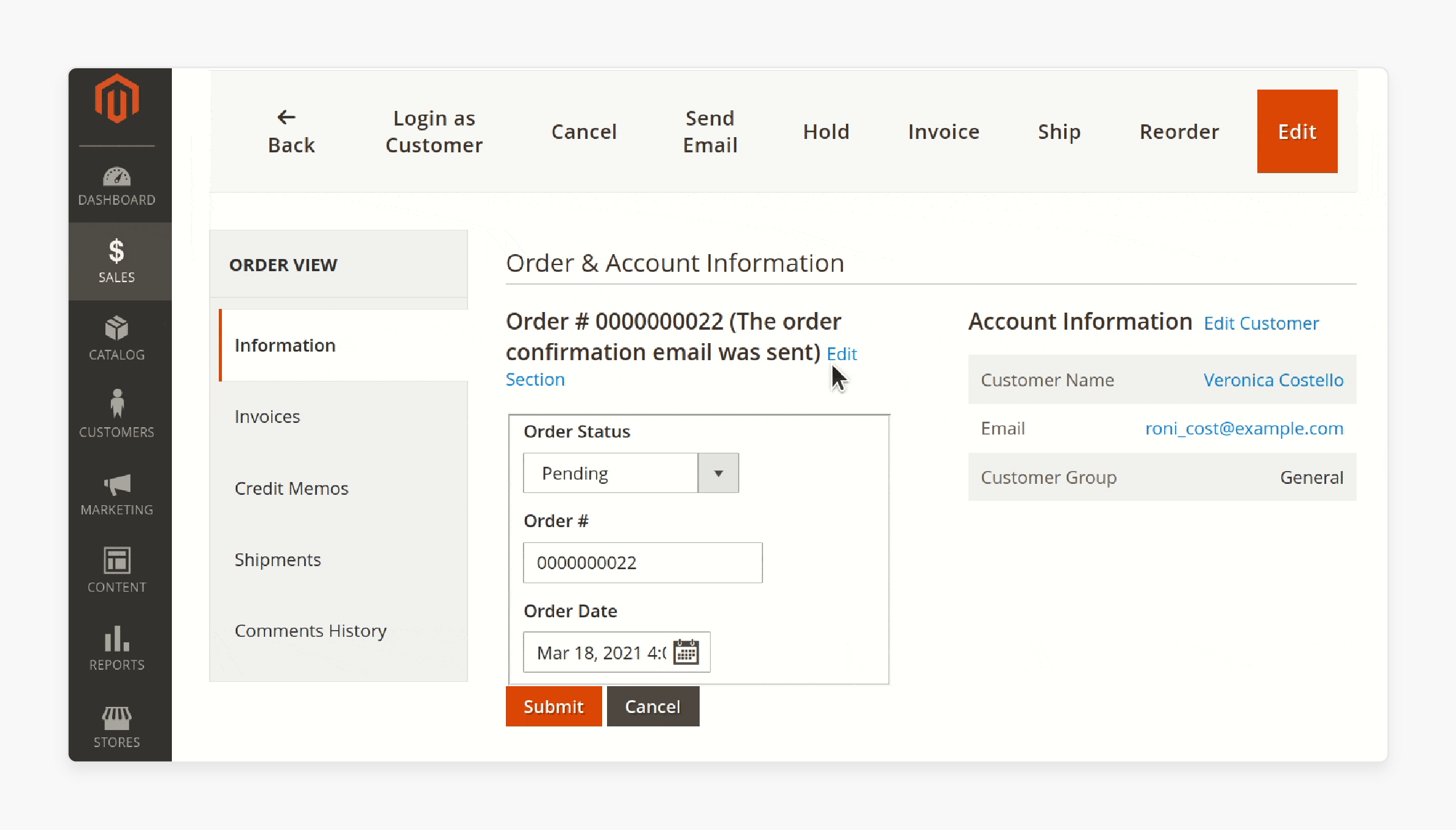
Task: Select Pending status in dropdown
Action: (631, 472)
